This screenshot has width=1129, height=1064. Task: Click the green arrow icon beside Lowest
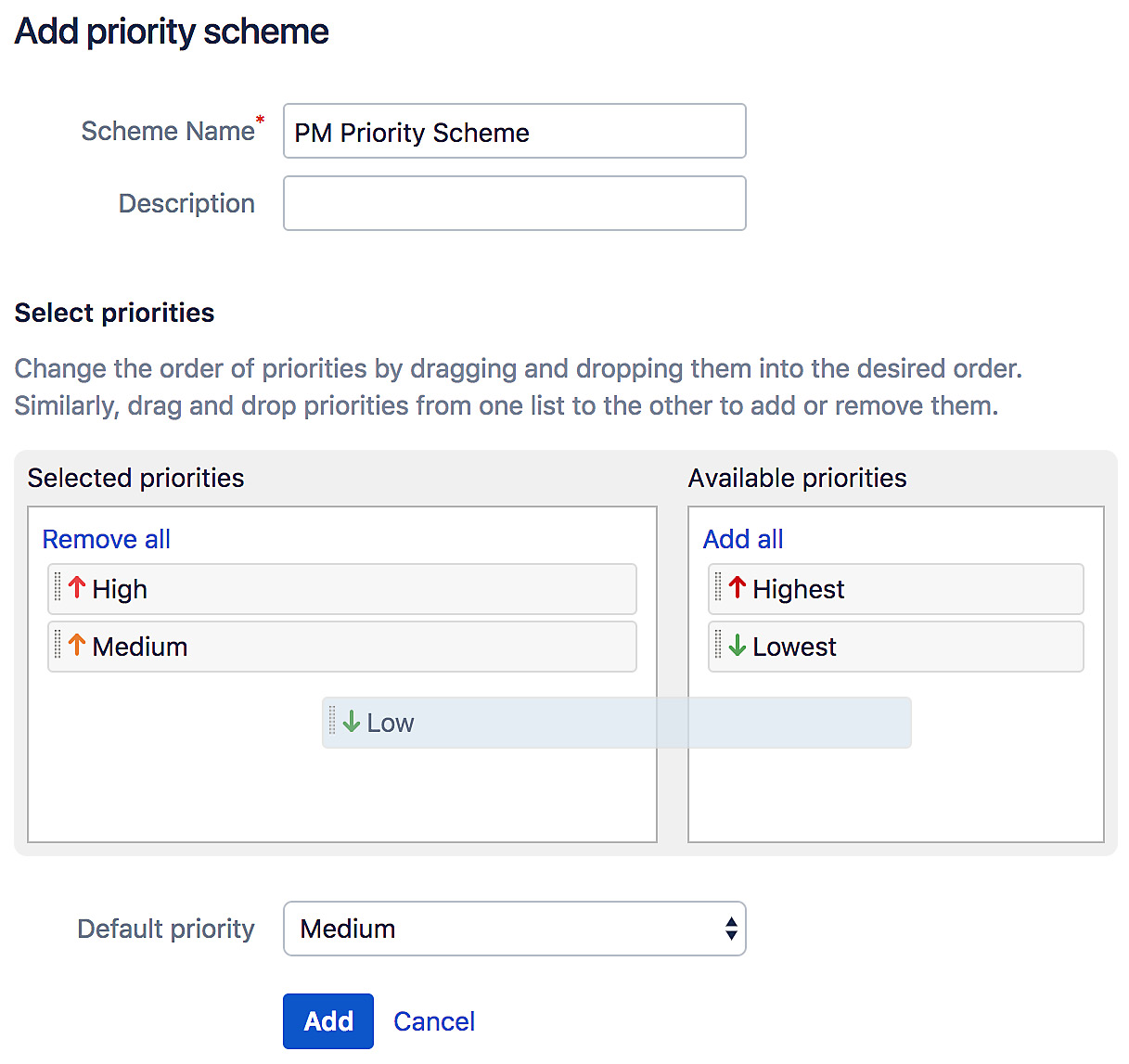[736, 647]
